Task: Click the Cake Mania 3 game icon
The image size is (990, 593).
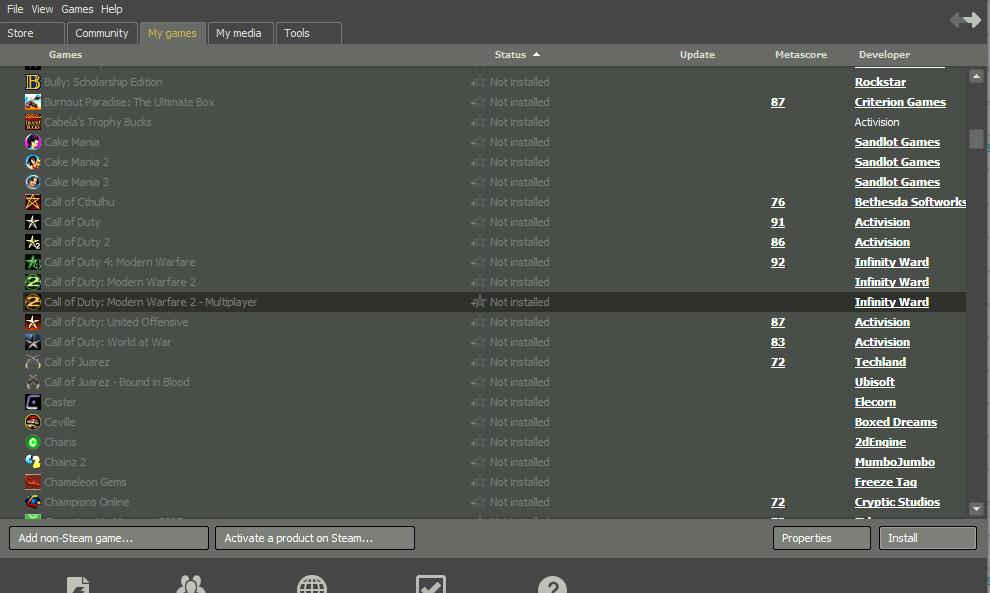Action: pyautogui.click(x=33, y=182)
